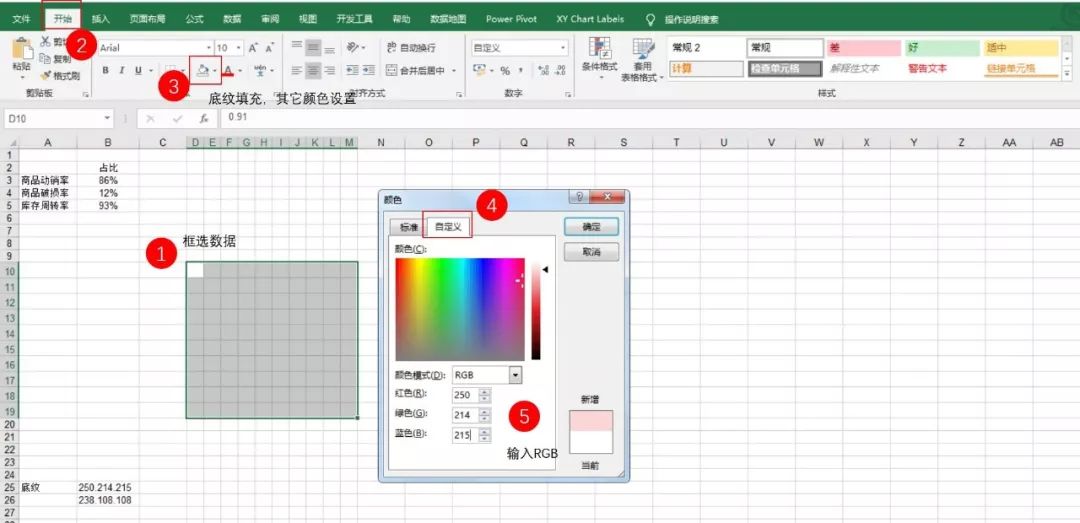Click the increase font size icon
Screen dimensions: 1080x523
click(253, 47)
